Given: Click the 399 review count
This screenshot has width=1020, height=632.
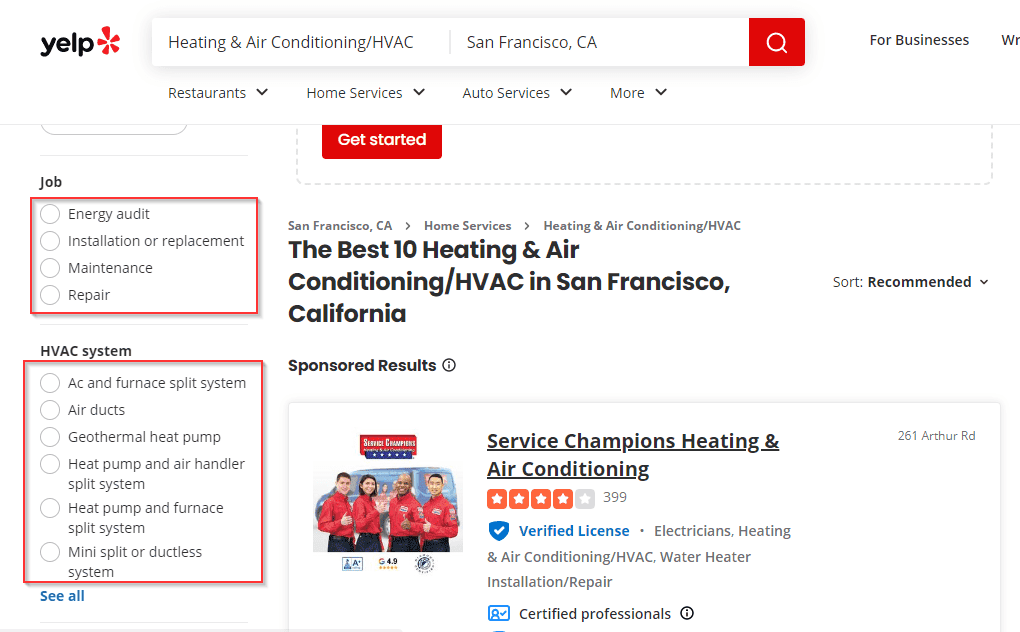Looking at the screenshot, I should pos(615,497).
